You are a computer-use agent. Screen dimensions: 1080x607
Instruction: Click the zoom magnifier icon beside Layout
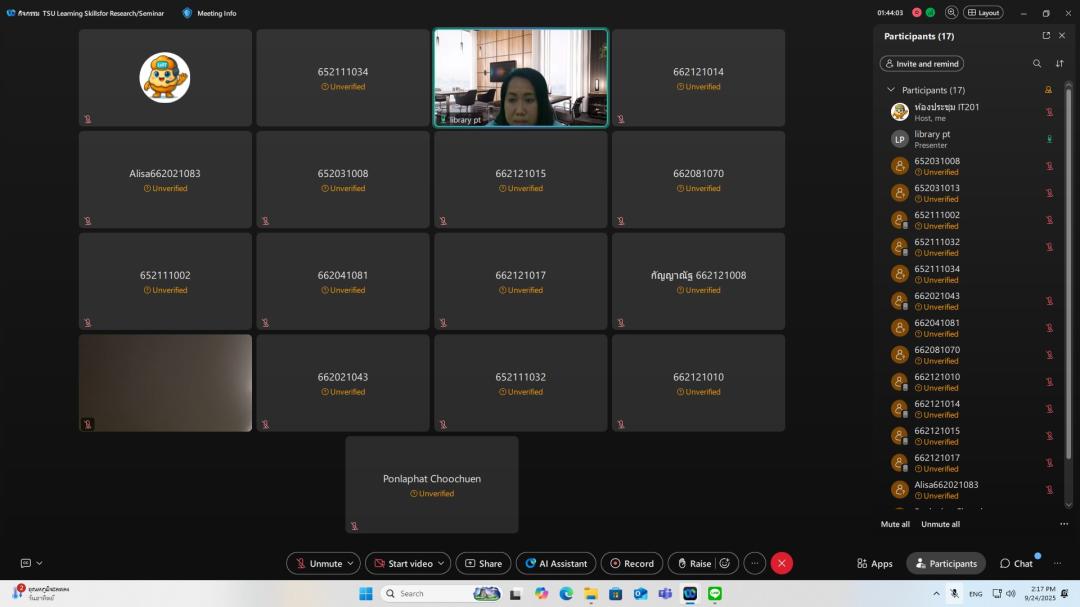pos(951,13)
